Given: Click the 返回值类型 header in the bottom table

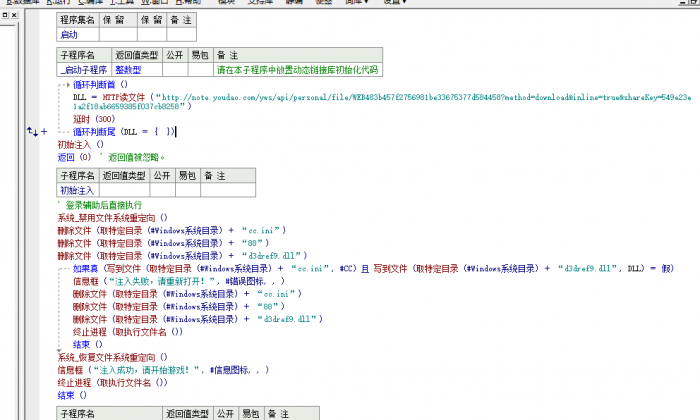Looking at the screenshot, I should click(x=188, y=414).
